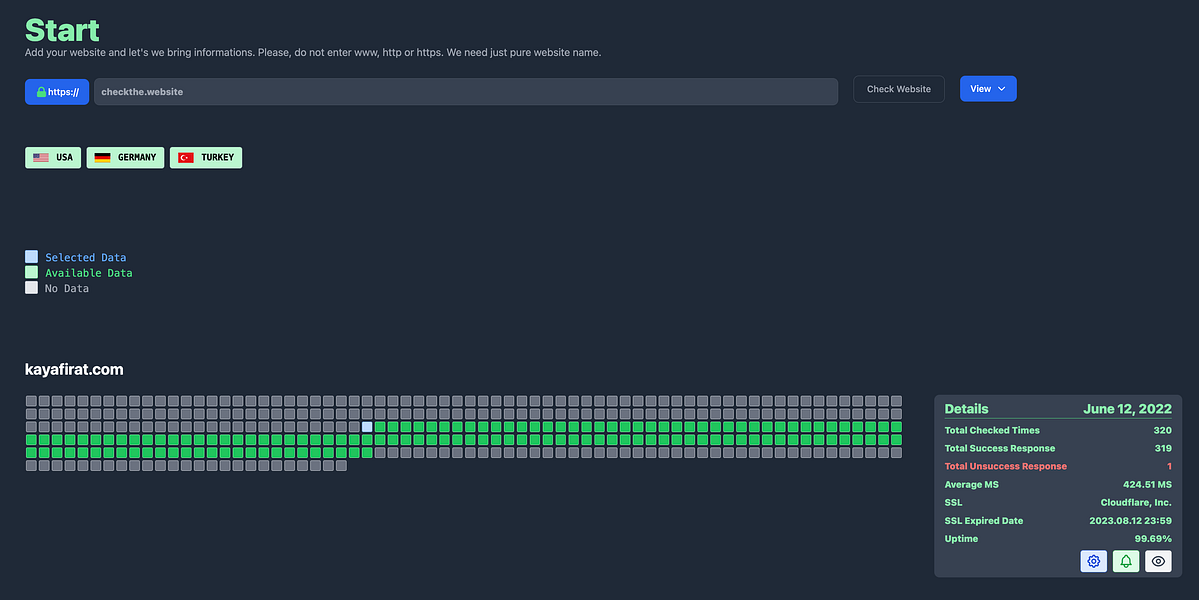Click the No Data legend swatch
The width and height of the screenshot is (1199, 600).
(31, 287)
